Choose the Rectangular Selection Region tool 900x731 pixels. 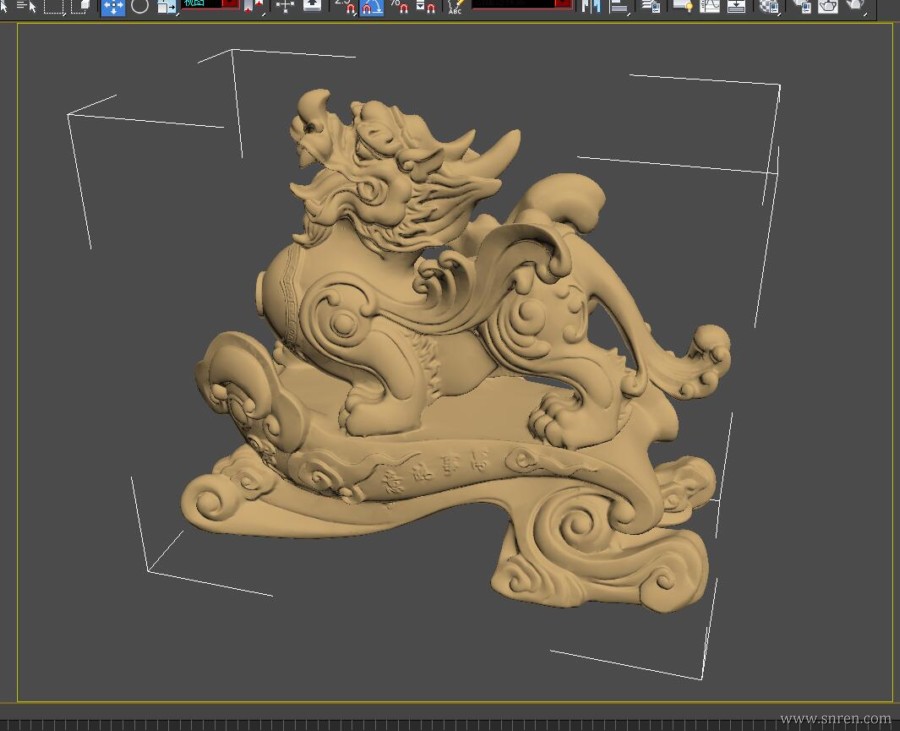click(x=53, y=6)
